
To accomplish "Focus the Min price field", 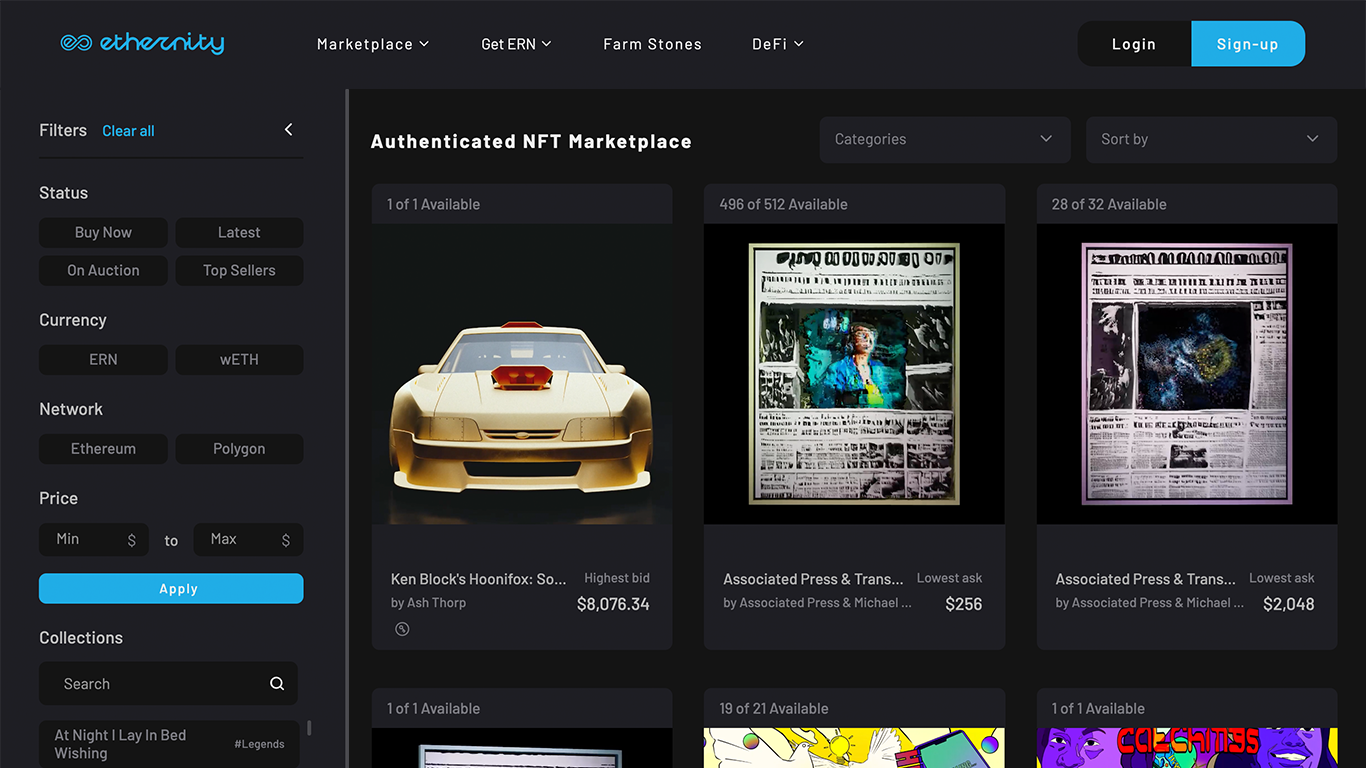I will coord(94,540).
